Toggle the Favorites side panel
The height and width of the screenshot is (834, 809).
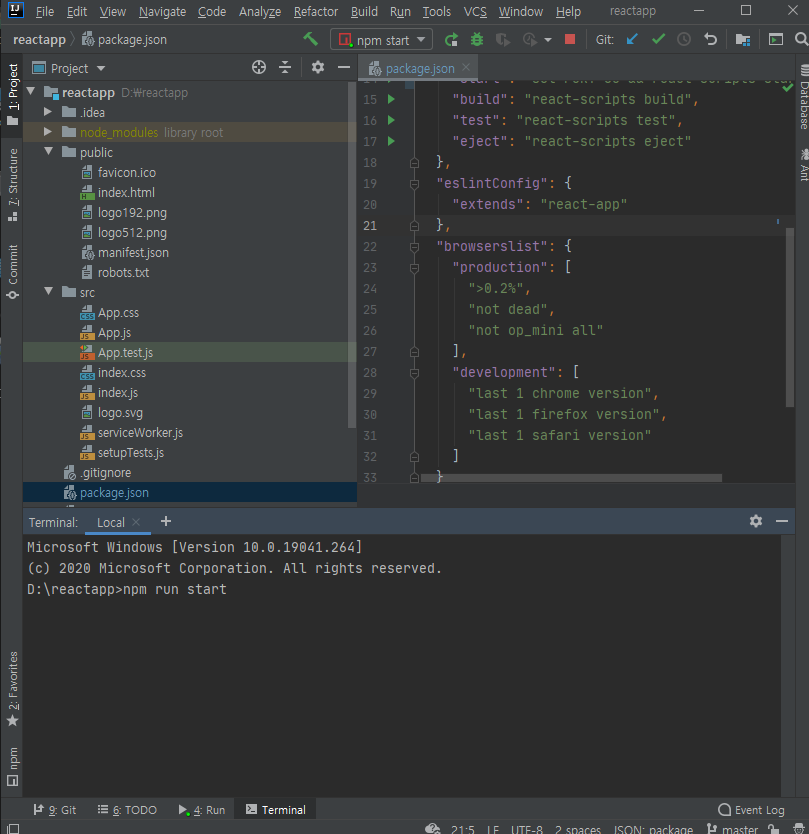[x=13, y=689]
